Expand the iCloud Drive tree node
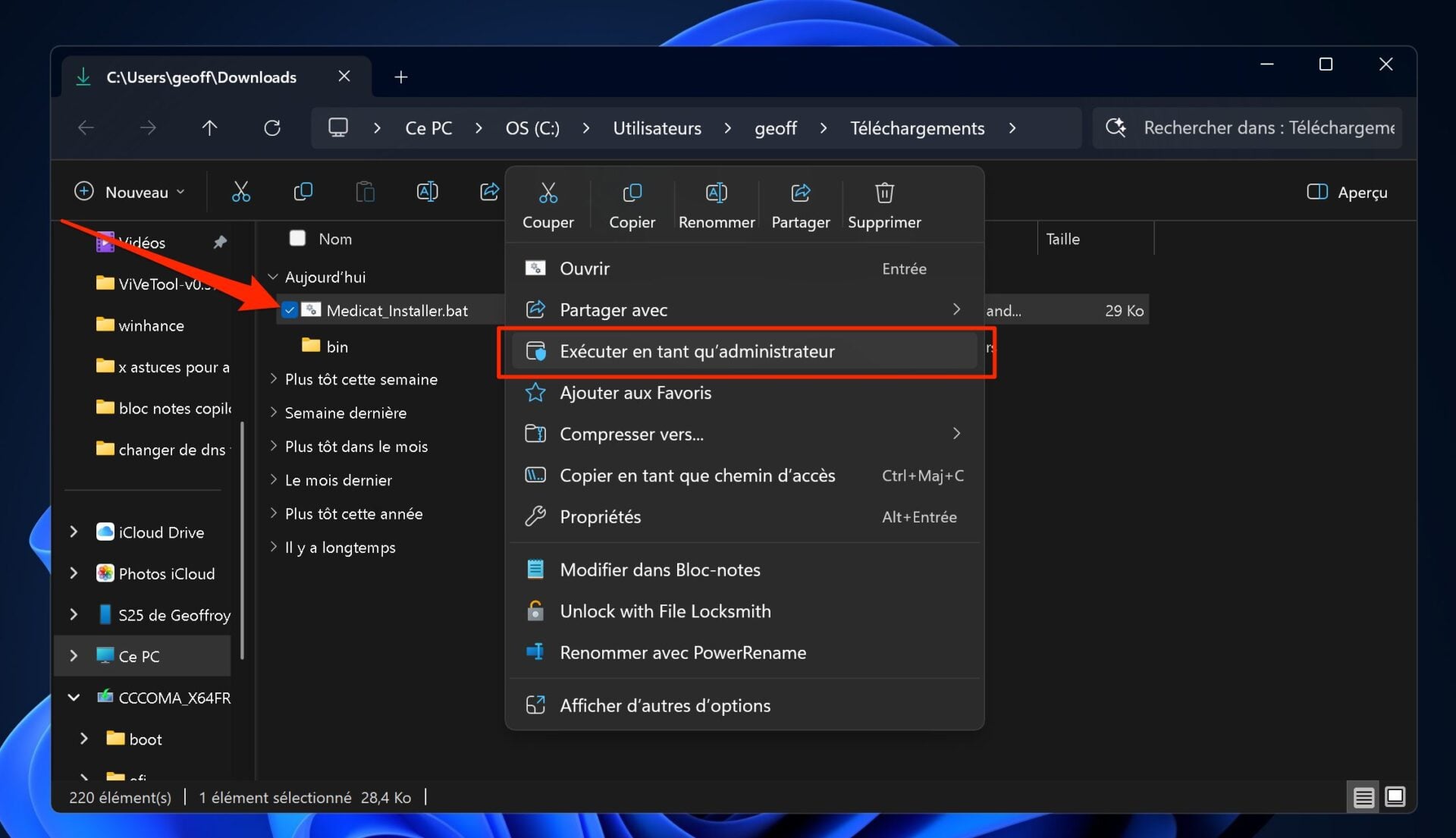 click(74, 532)
